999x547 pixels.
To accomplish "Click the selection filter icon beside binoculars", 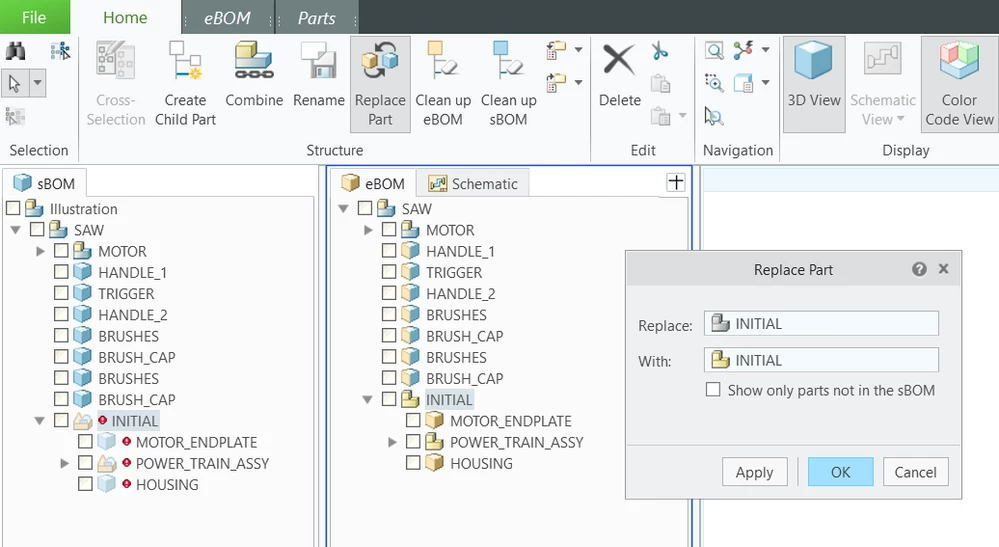I will [x=61, y=51].
